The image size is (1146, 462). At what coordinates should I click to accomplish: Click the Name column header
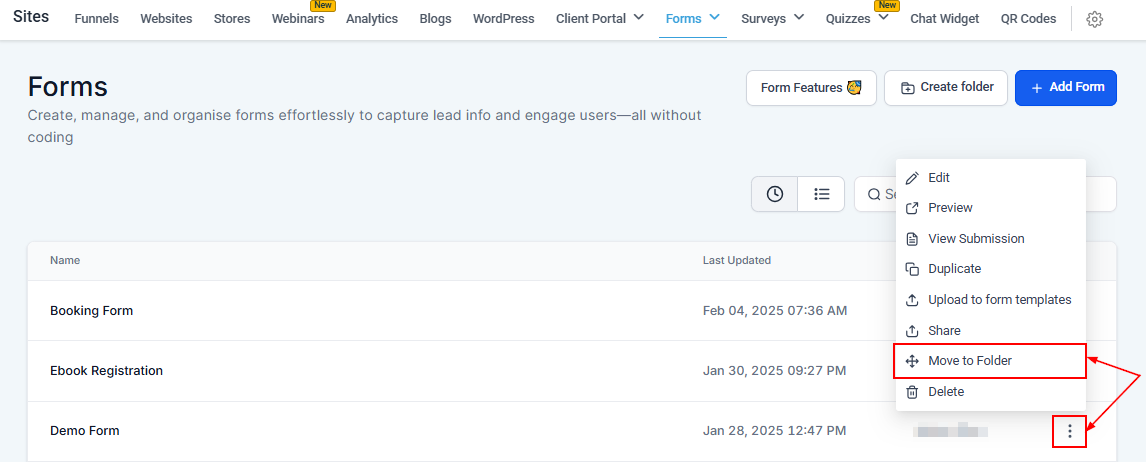65,260
